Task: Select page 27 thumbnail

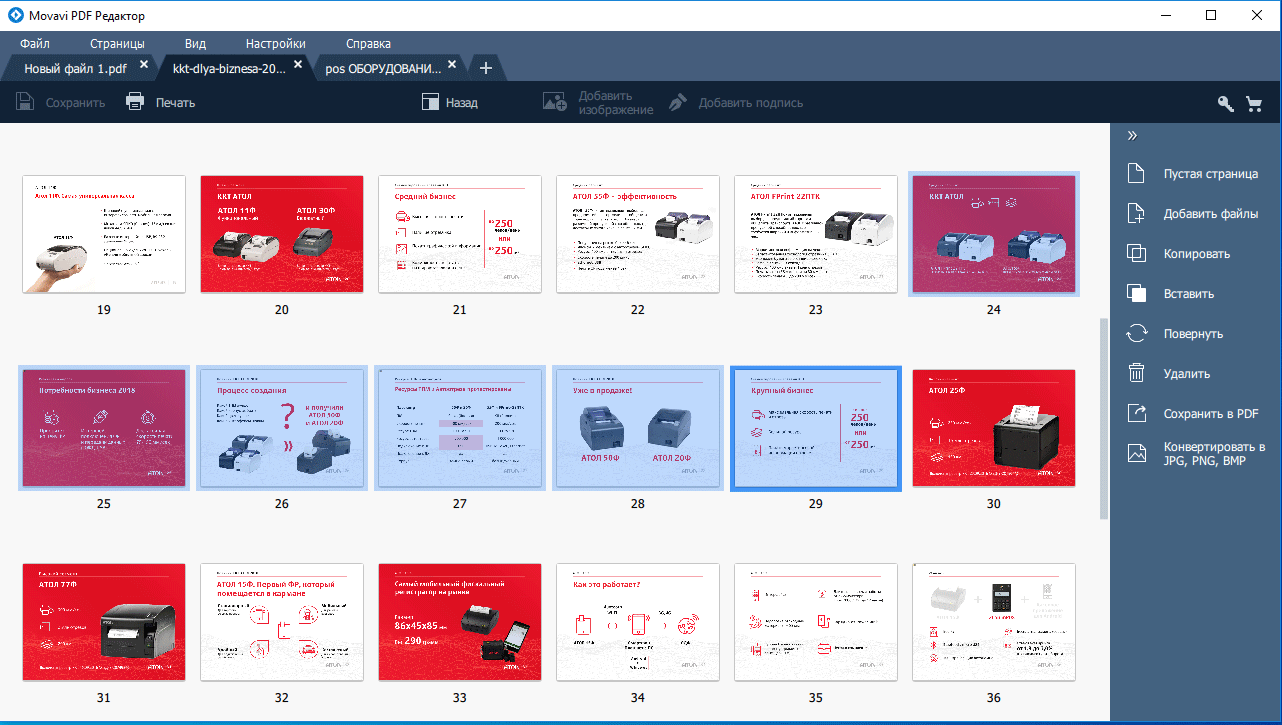Action: point(460,428)
